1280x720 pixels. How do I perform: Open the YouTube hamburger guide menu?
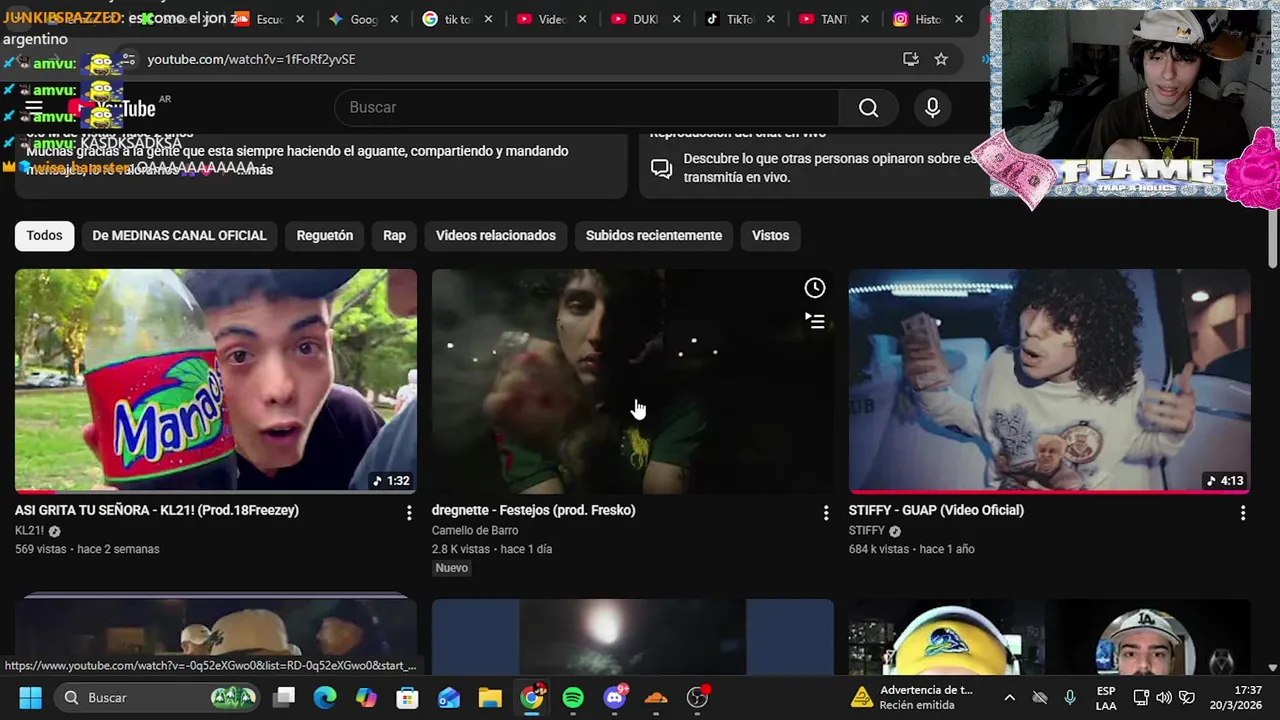click(34, 108)
